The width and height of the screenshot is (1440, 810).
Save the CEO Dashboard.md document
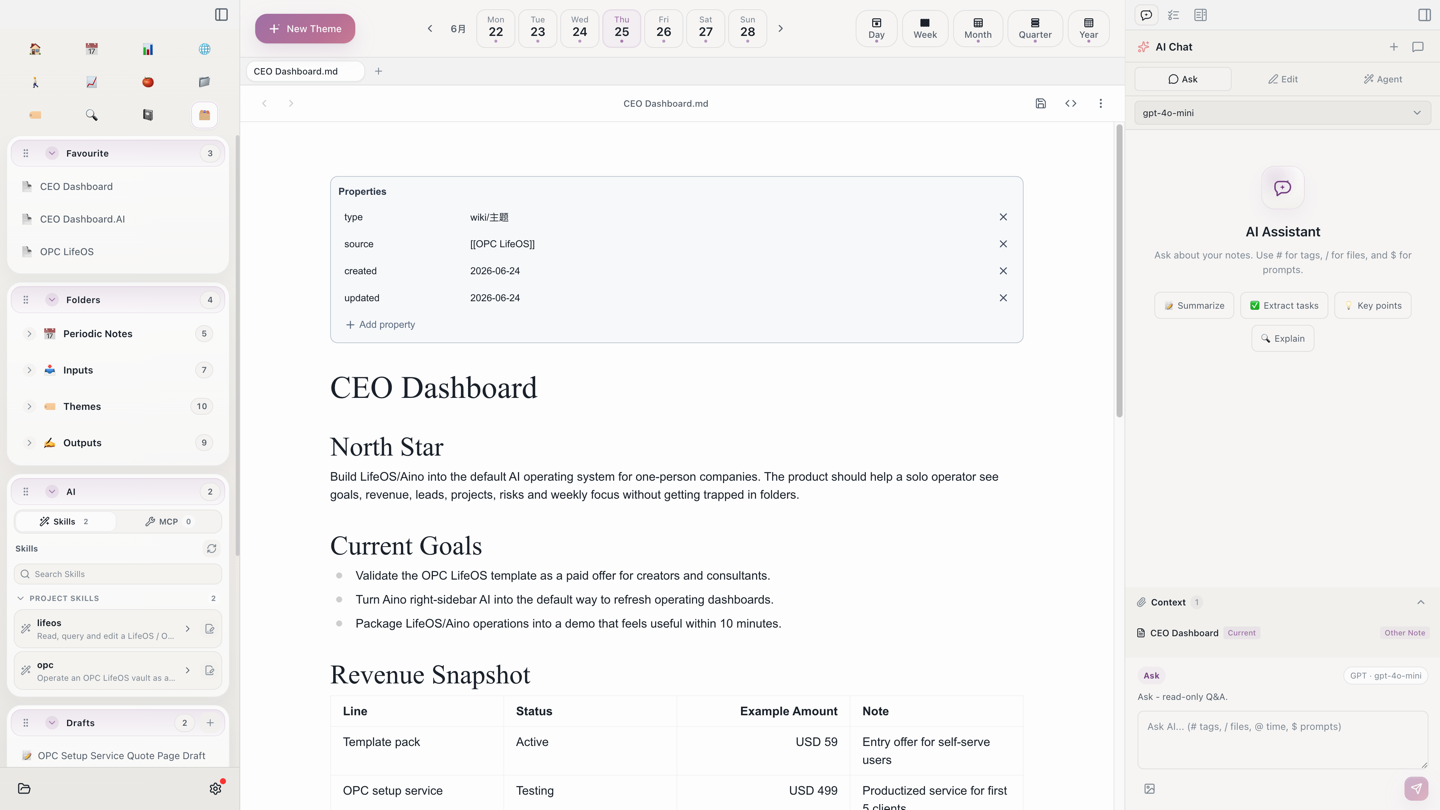(x=1040, y=103)
